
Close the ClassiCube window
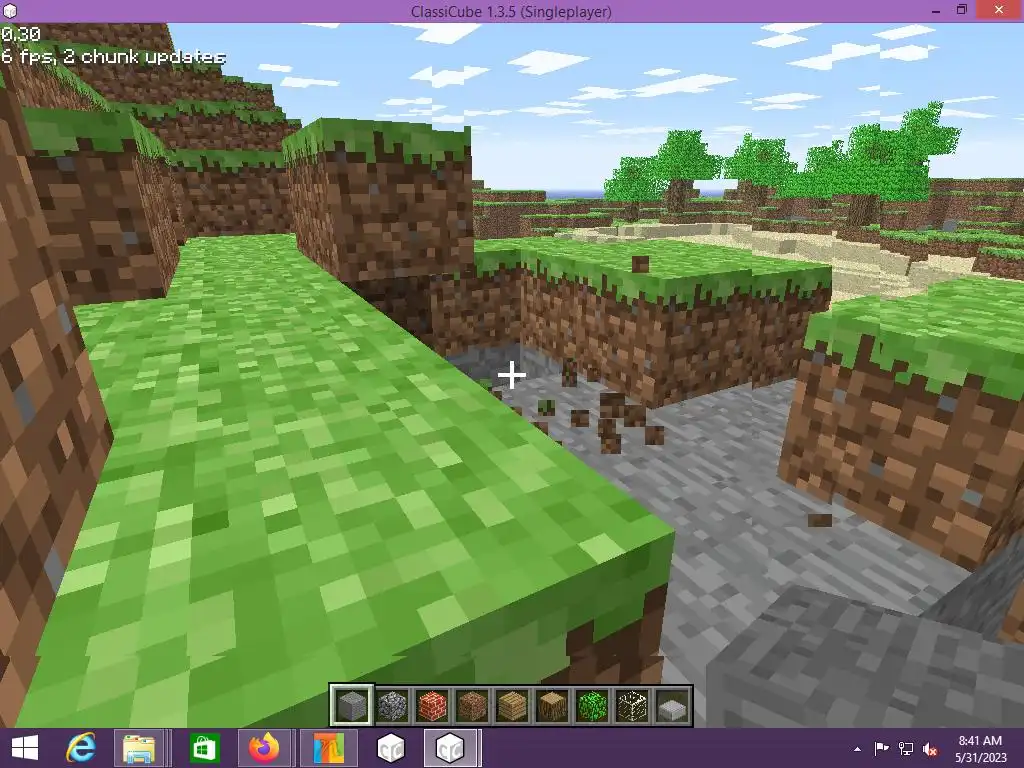tap(999, 10)
